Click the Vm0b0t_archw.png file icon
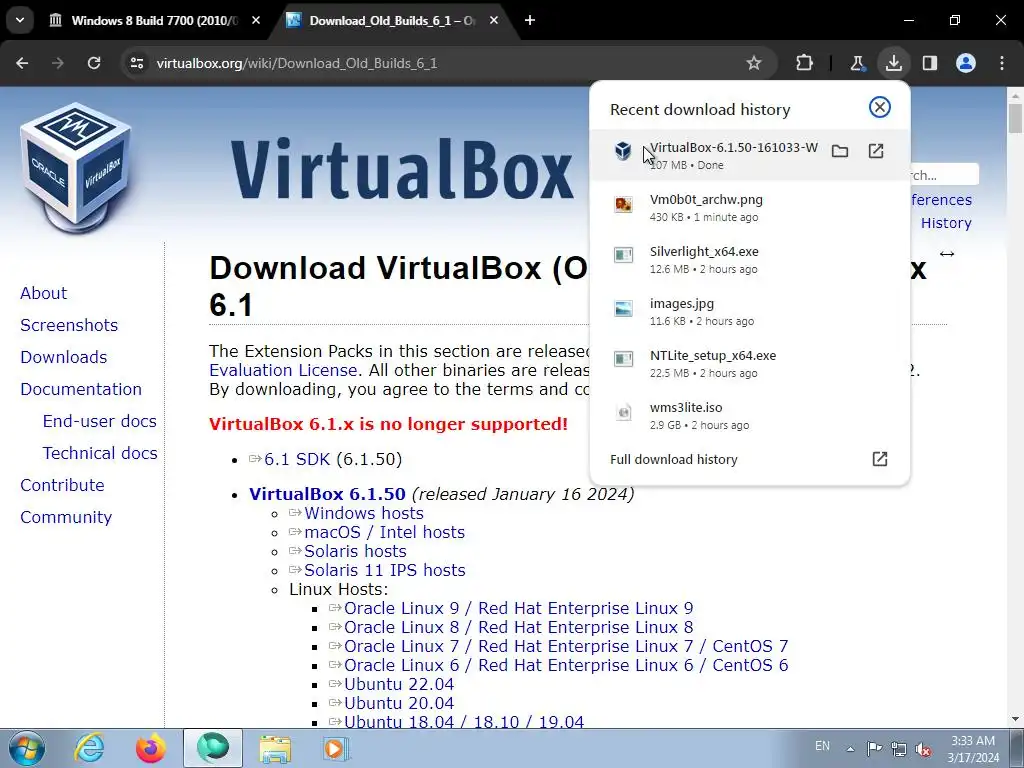This screenshot has width=1024, height=768. point(624,204)
